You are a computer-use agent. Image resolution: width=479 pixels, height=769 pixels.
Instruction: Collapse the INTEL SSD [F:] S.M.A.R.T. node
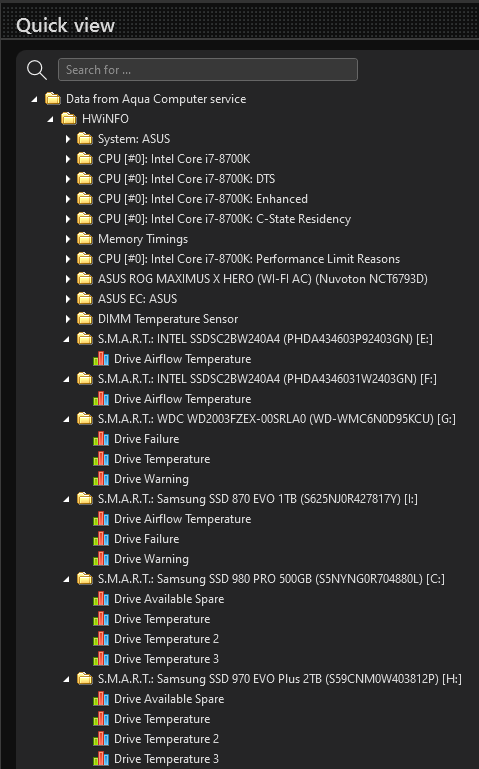tap(67, 379)
